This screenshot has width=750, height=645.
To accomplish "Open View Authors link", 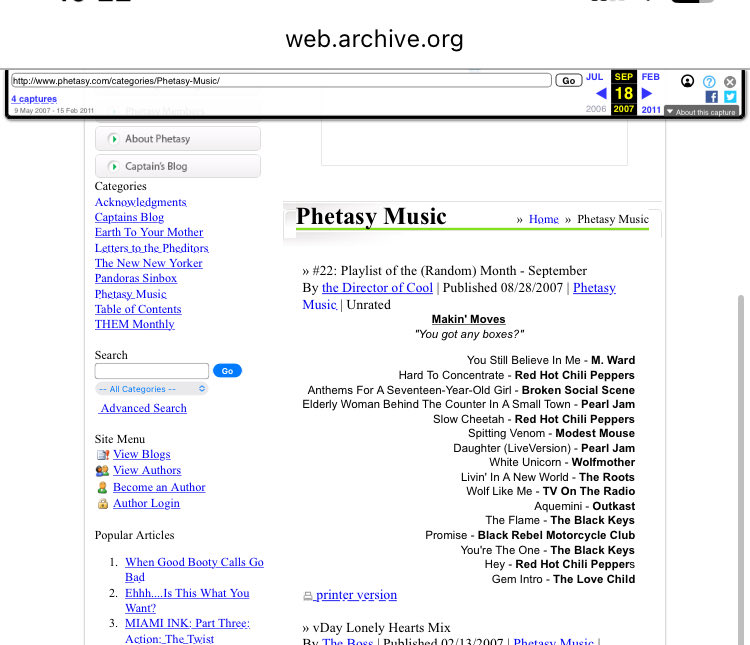I will [147, 471].
